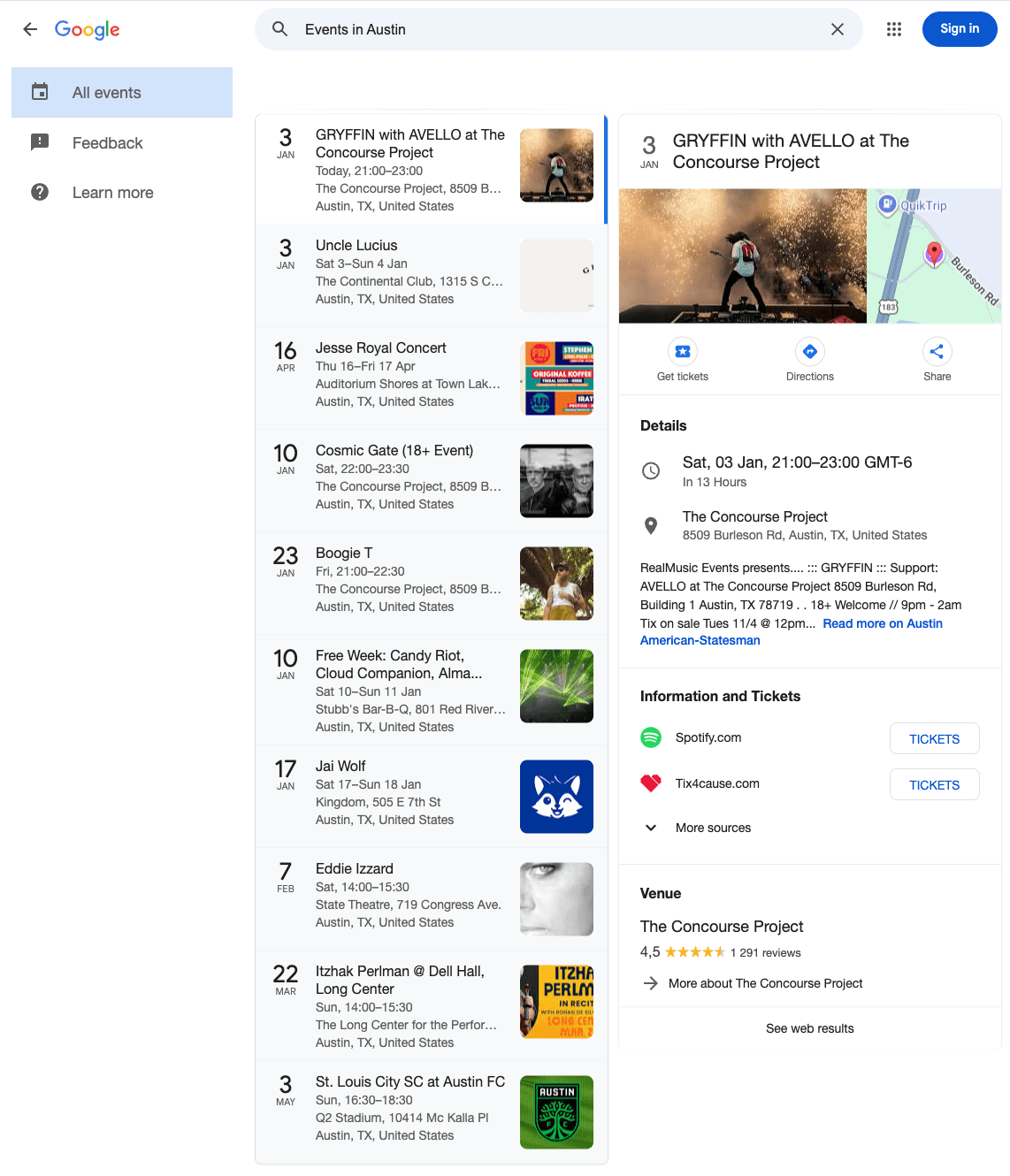
Task: Click '1 291 reviews' text
Action: click(x=766, y=952)
